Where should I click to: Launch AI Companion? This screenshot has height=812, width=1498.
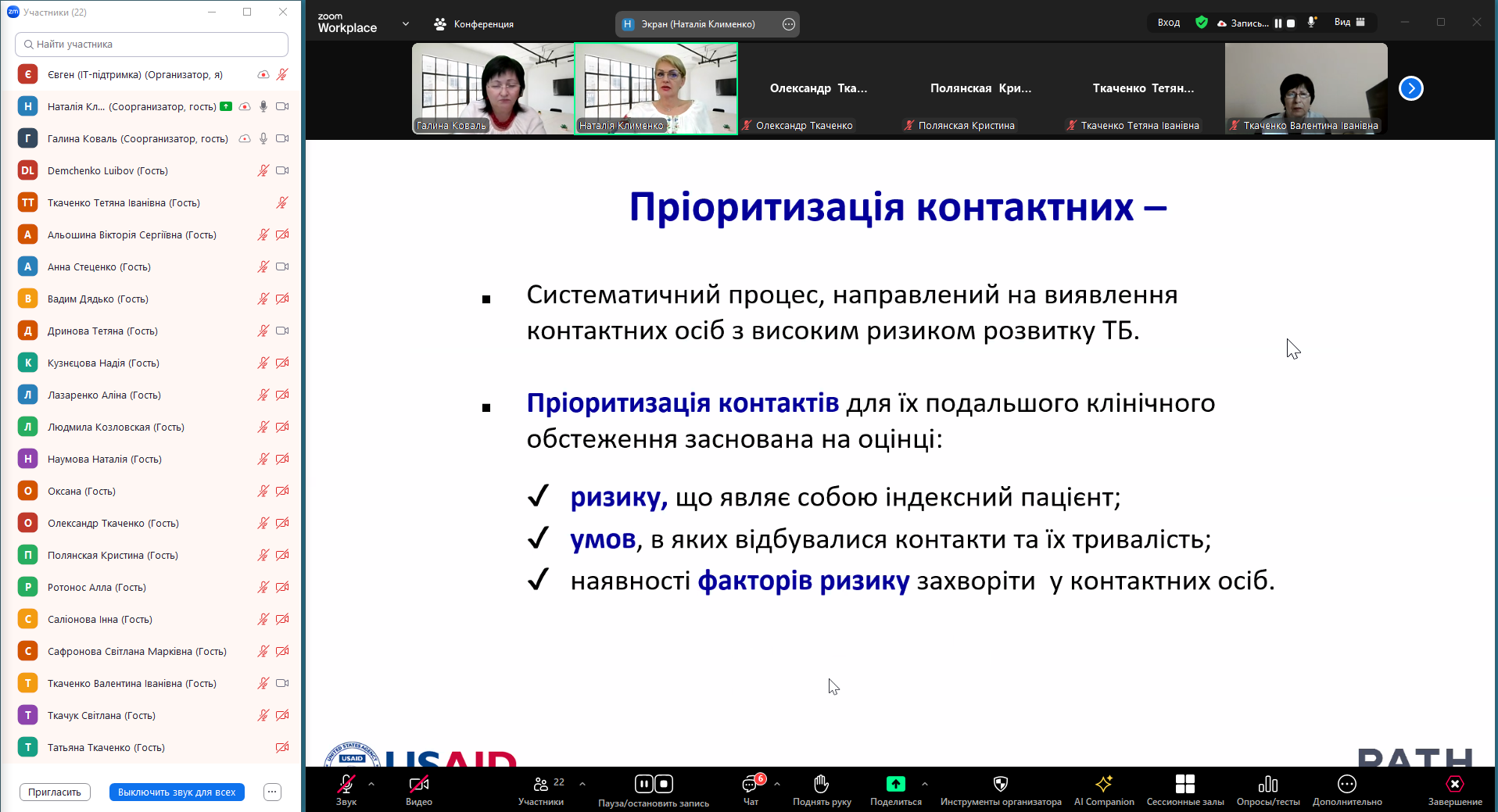1103,784
